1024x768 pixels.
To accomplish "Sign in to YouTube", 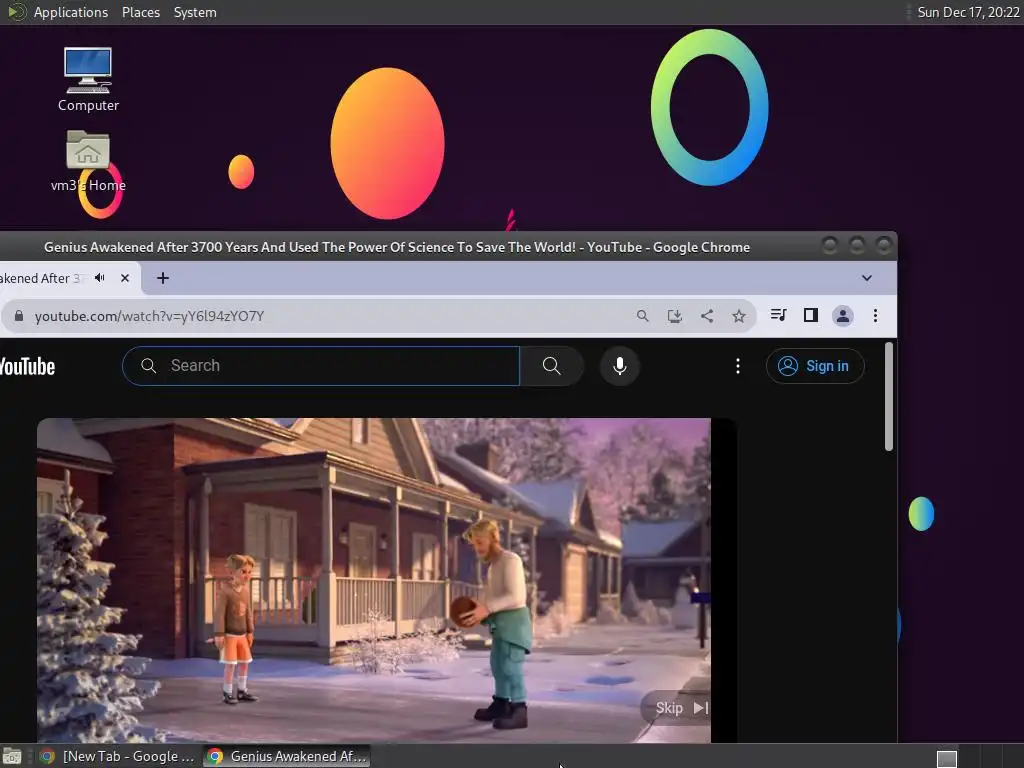I will click(x=815, y=366).
